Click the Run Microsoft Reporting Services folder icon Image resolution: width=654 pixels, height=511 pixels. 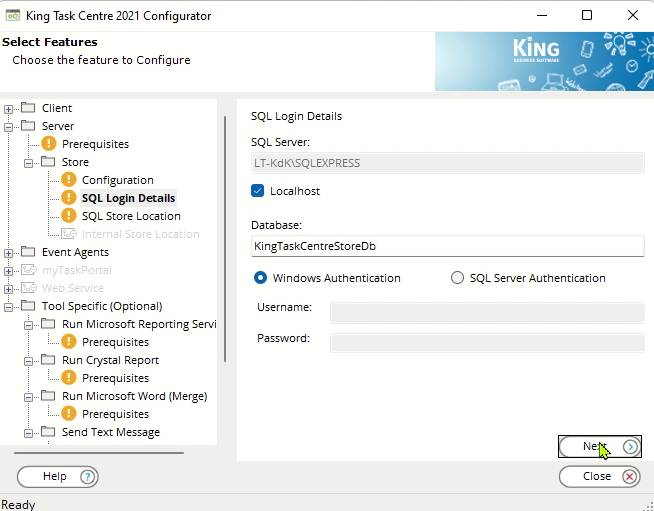(x=48, y=324)
